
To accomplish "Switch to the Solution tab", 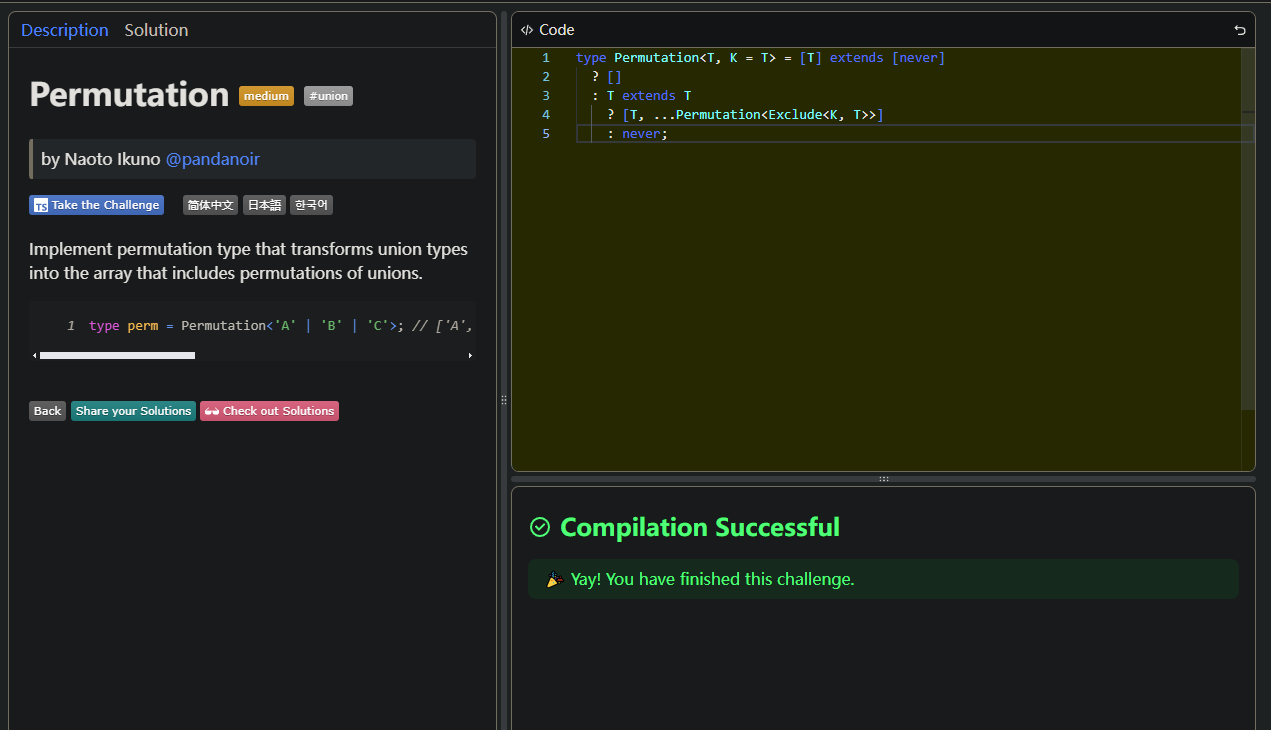I will (156, 30).
